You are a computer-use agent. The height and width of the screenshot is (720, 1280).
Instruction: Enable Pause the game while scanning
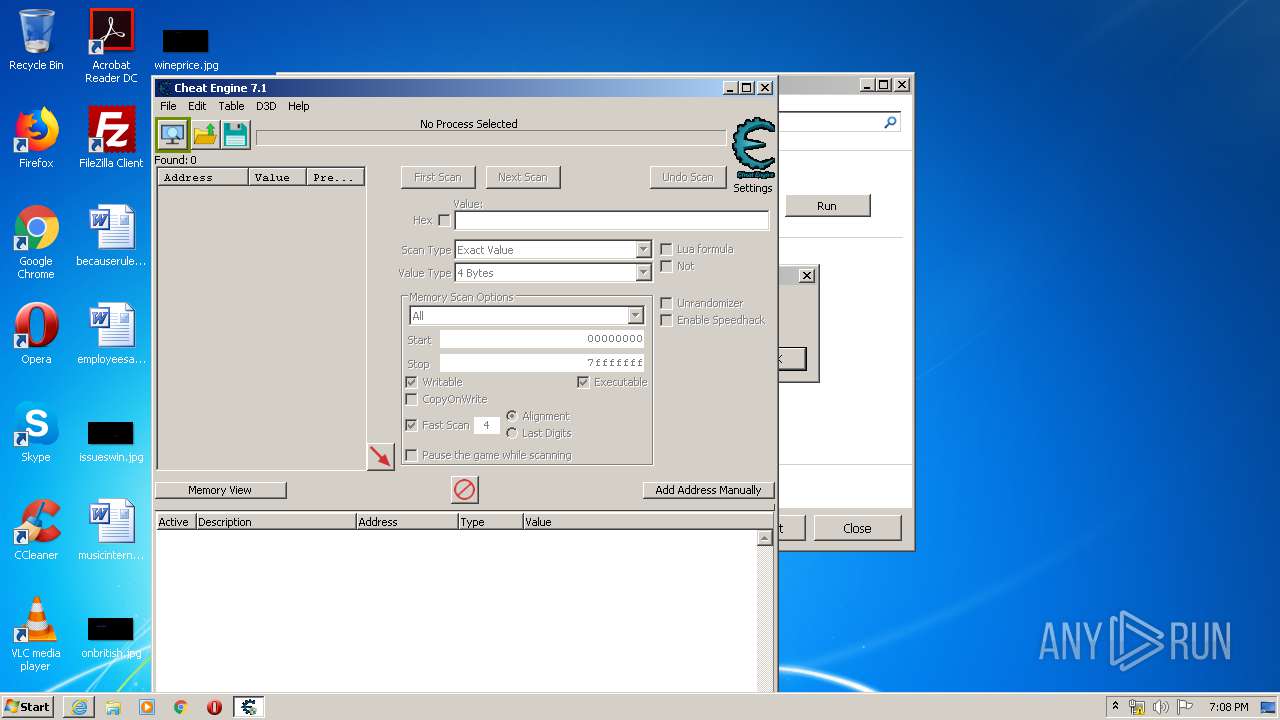pyautogui.click(x=411, y=455)
